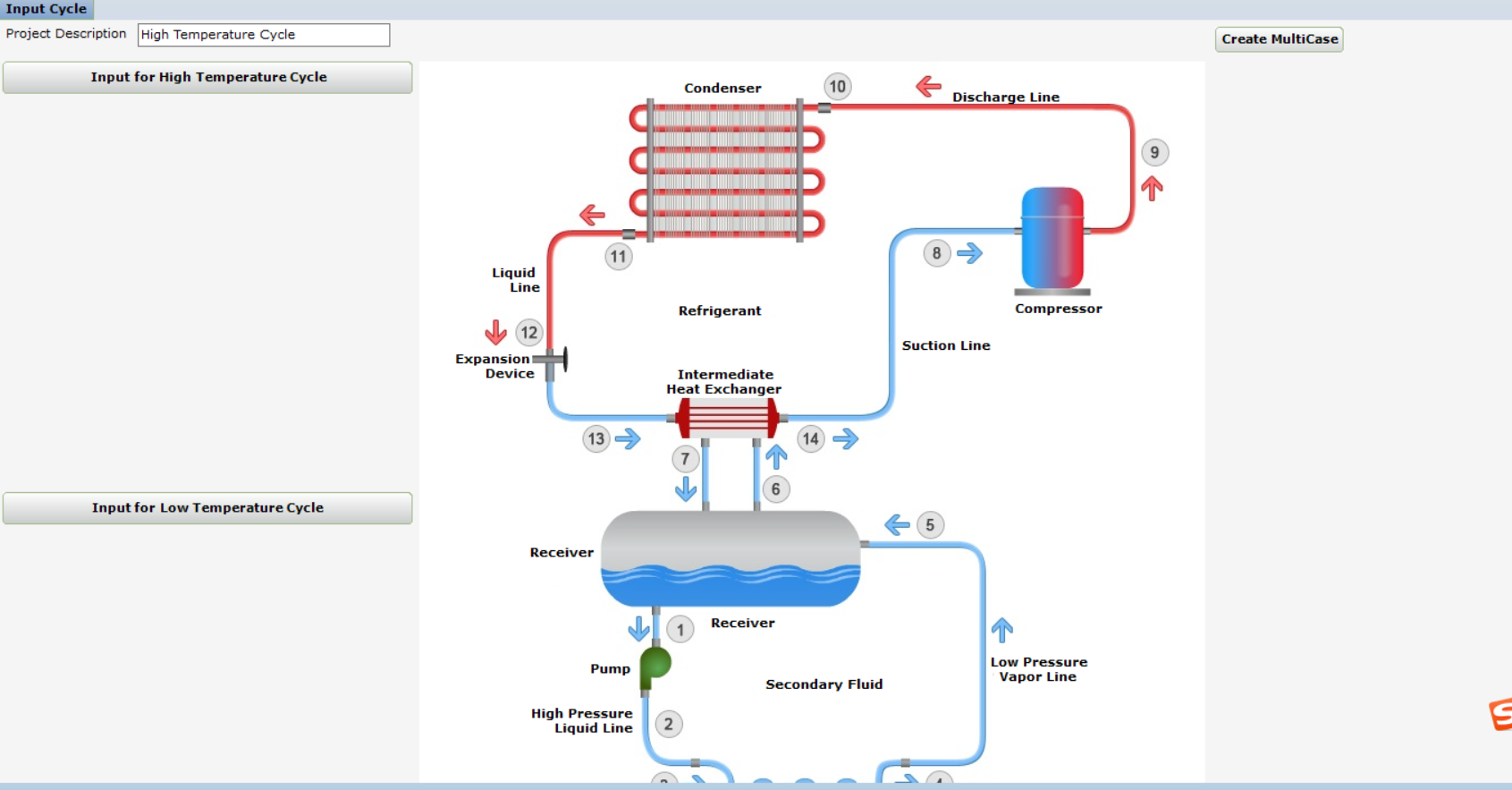1512x790 pixels.
Task: Click state point 14 marker
Action: coord(810,439)
